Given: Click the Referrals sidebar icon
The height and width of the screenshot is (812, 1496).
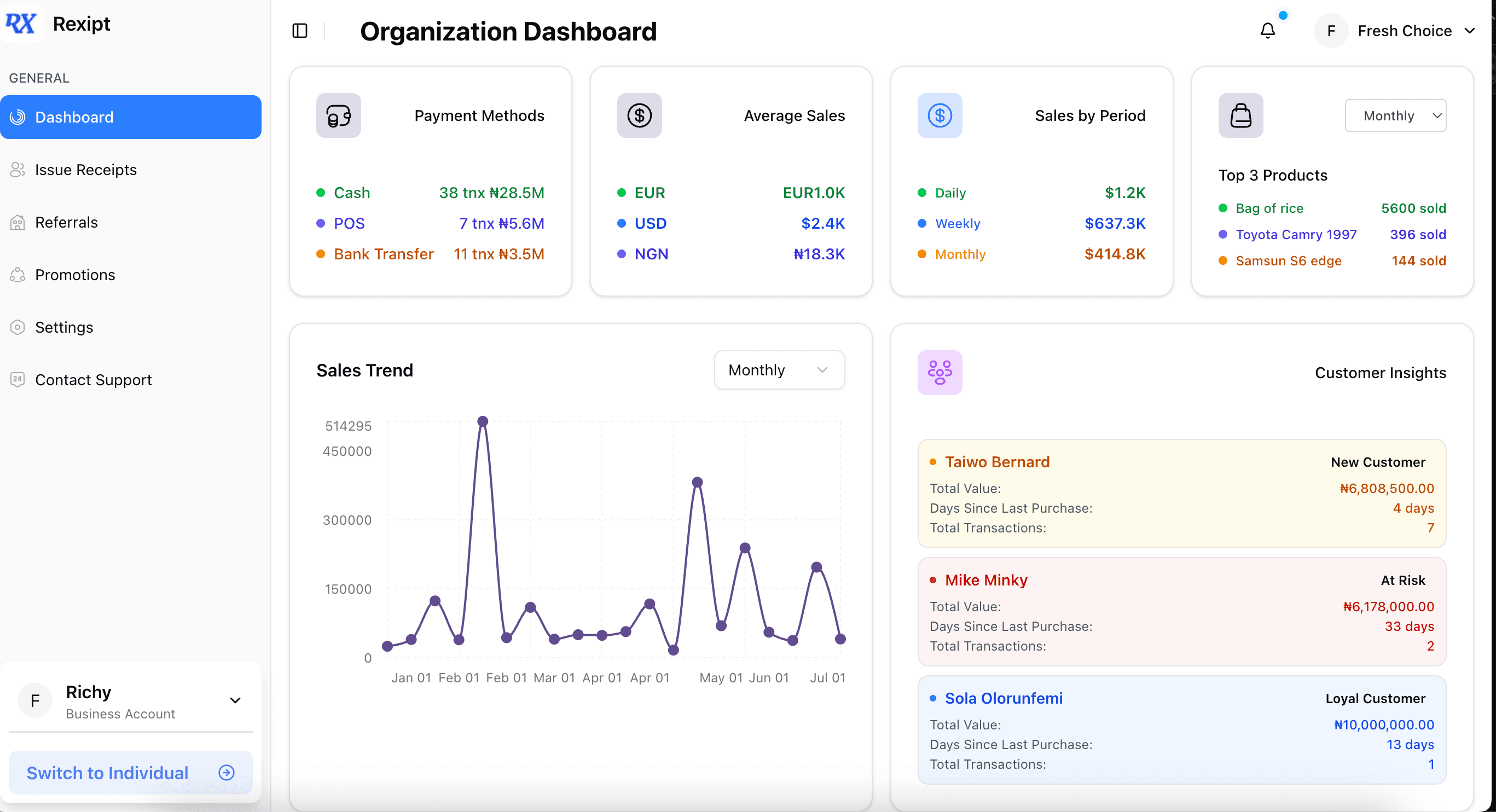Looking at the screenshot, I should click(x=18, y=223).
